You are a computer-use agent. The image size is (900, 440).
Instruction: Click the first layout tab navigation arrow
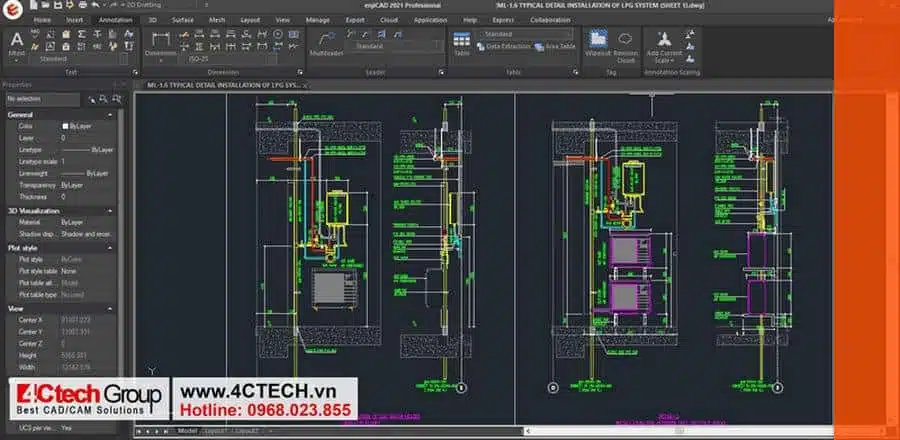[139, 431]
